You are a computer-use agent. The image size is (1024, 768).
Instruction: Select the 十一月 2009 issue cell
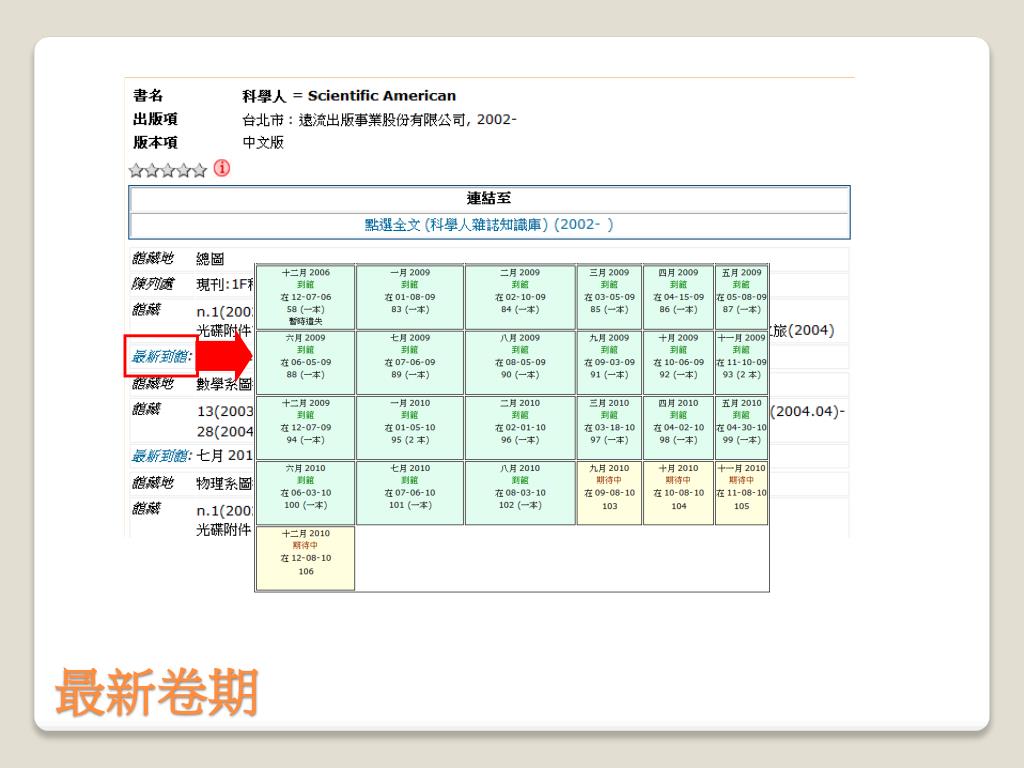coord(741,362)
